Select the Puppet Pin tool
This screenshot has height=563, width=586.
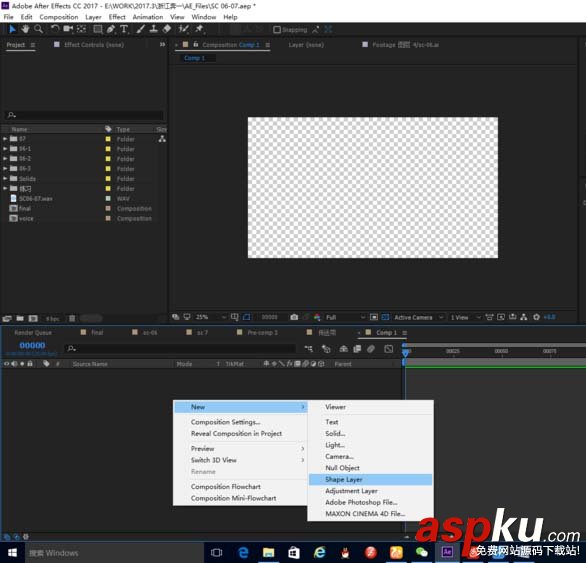pyautogui.click(x=199, y=29)
